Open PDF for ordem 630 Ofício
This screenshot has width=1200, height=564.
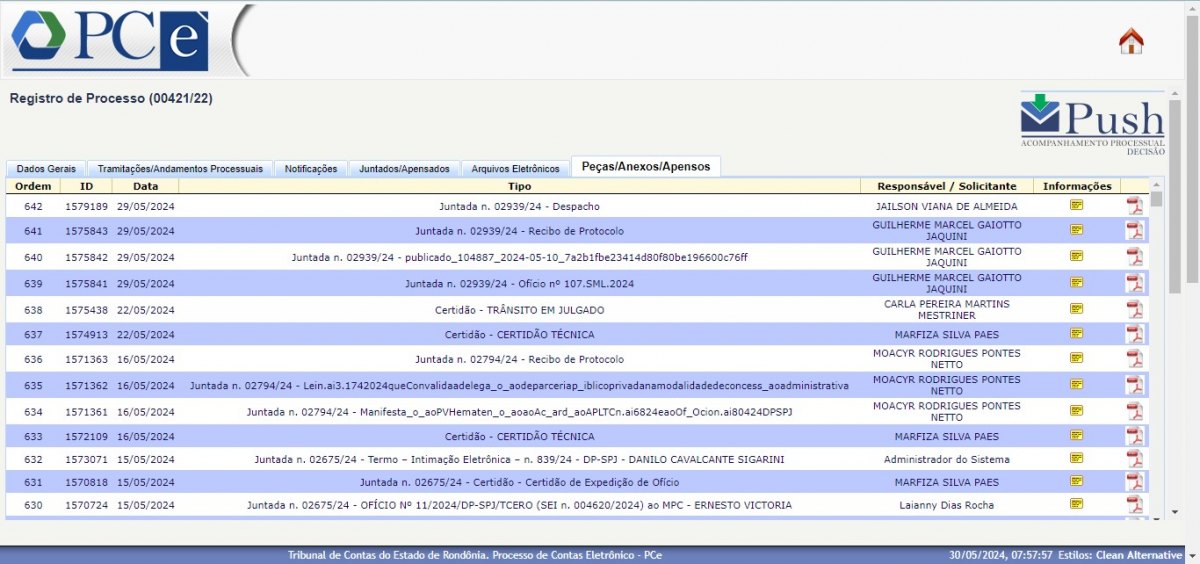coord(1134,505)
